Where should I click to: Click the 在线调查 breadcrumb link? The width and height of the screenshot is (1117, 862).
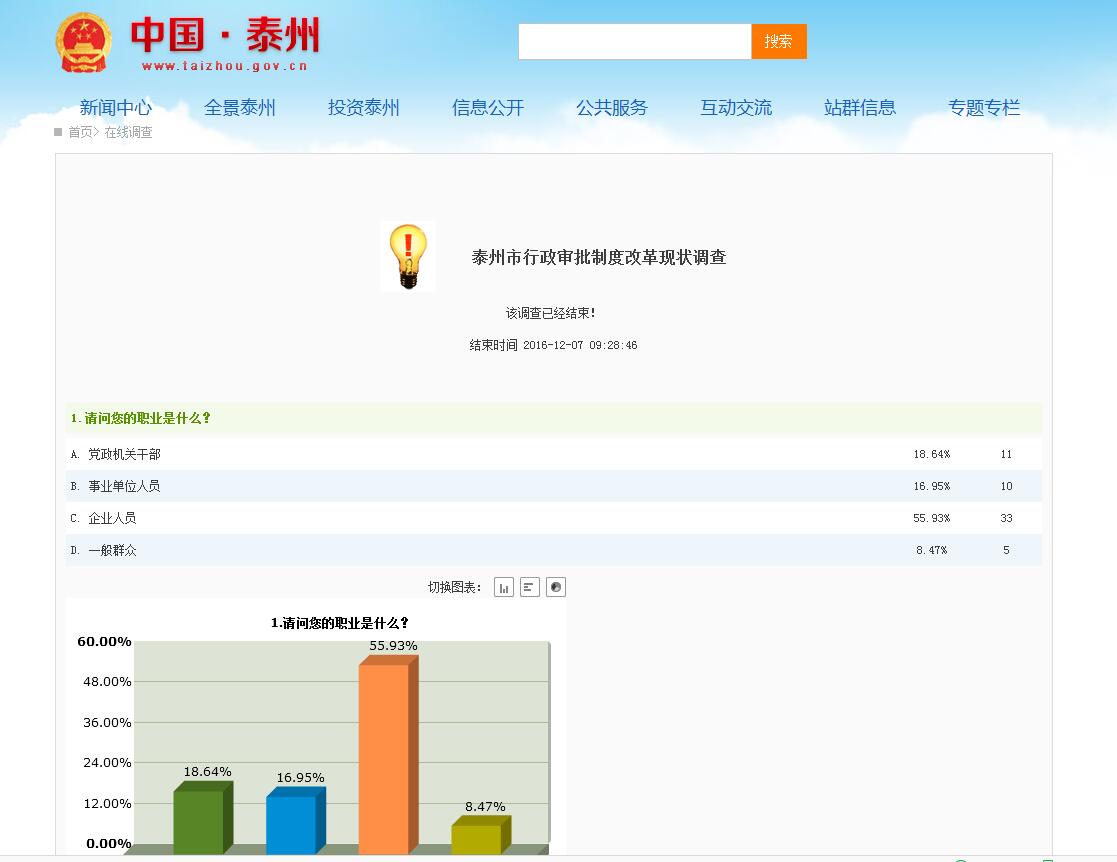coord(129,132)
